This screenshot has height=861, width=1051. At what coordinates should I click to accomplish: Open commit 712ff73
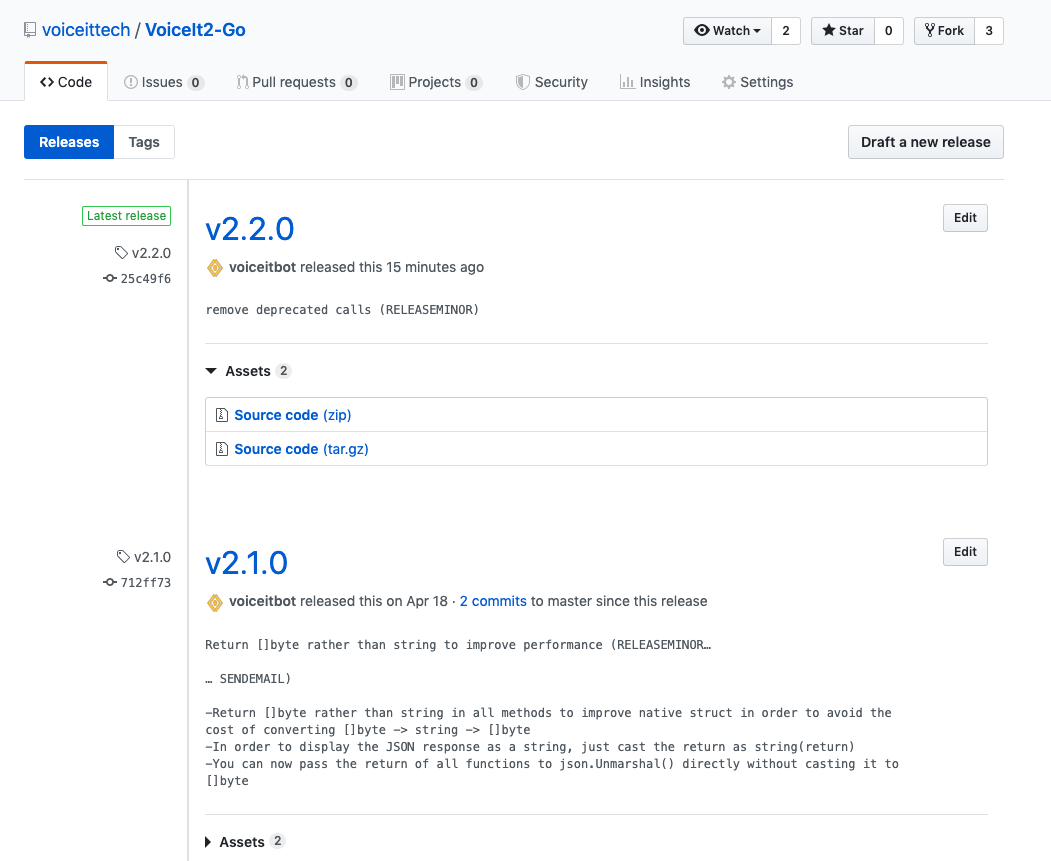click(x=145, y=583)
